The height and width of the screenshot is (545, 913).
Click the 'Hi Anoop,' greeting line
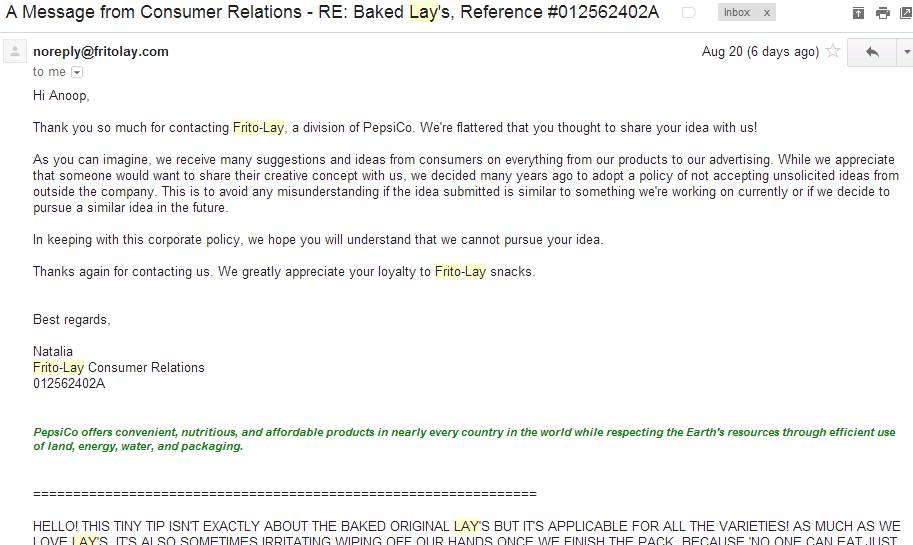tap(61, 95)
